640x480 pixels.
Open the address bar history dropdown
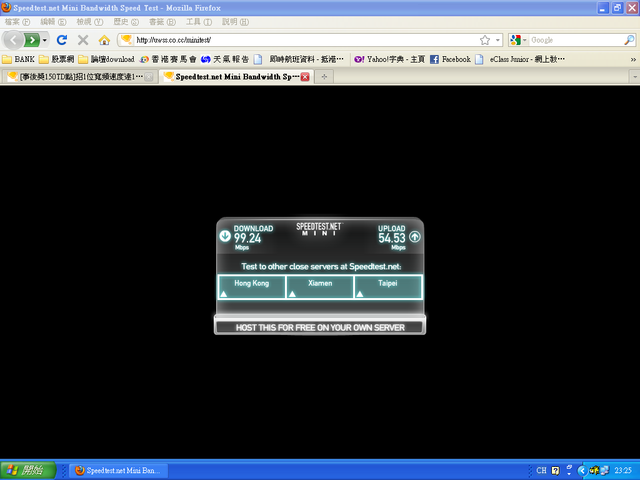(x=498, y=40)
